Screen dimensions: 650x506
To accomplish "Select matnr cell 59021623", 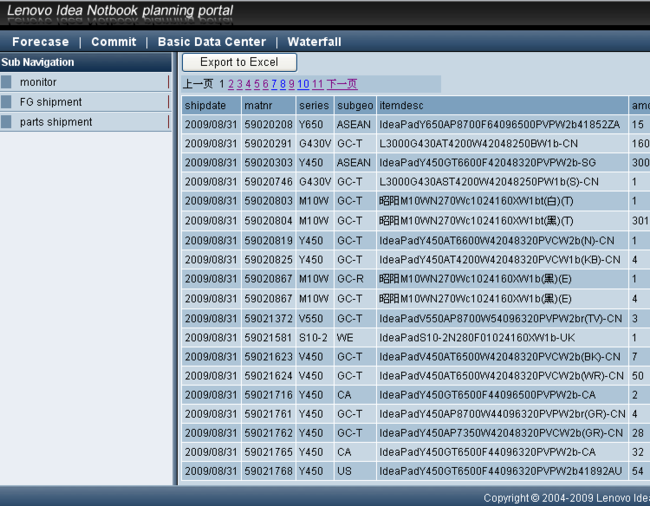I will tap(269, 356).
